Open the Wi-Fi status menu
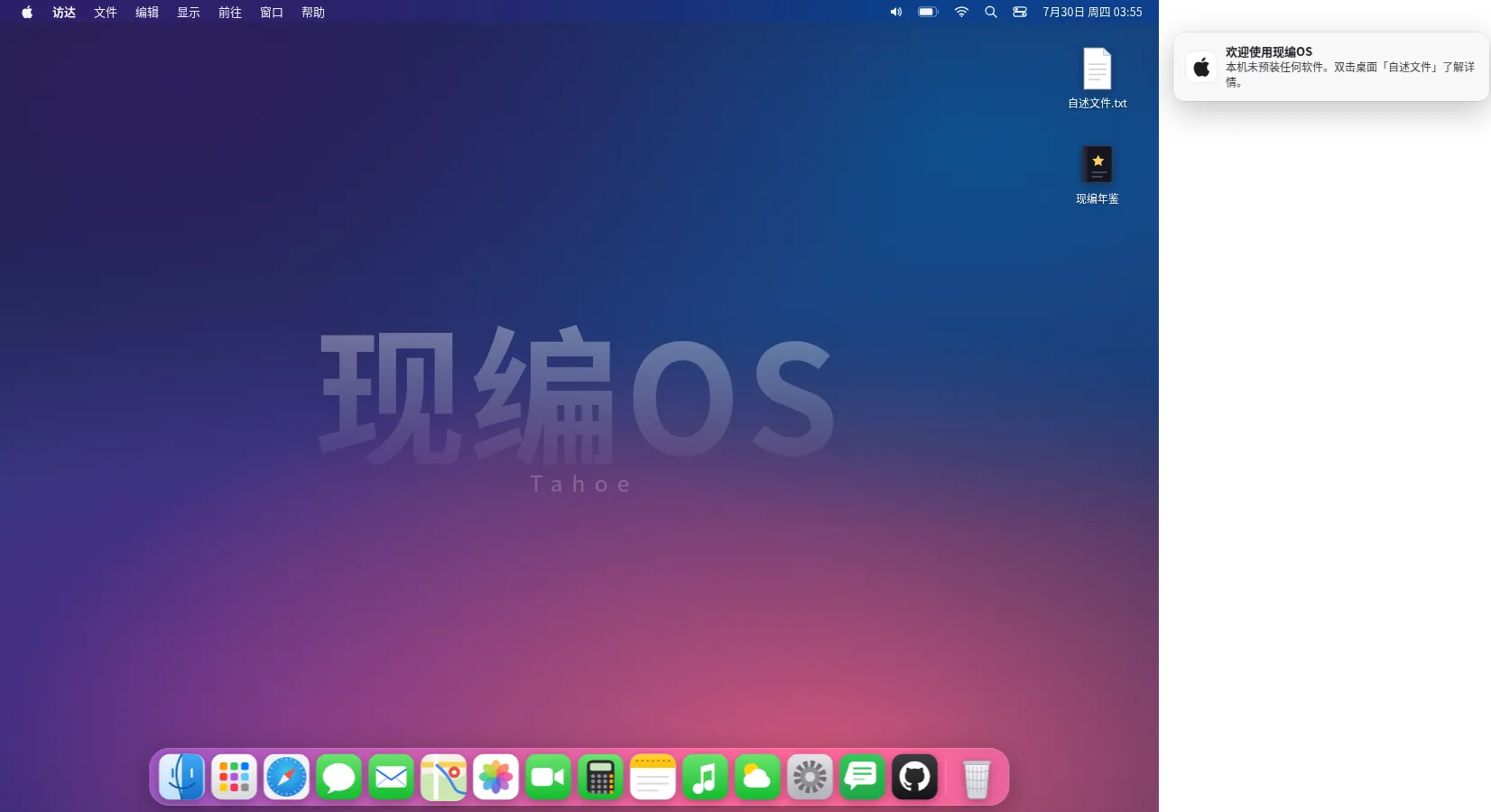 pyautogui.click(x=961, y=12)
